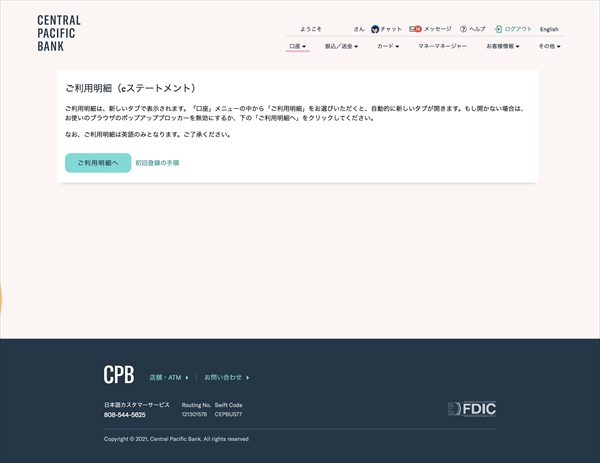600x463 pixels.
Task: Click the ようこそ welcome text
Action: [311, 29]
